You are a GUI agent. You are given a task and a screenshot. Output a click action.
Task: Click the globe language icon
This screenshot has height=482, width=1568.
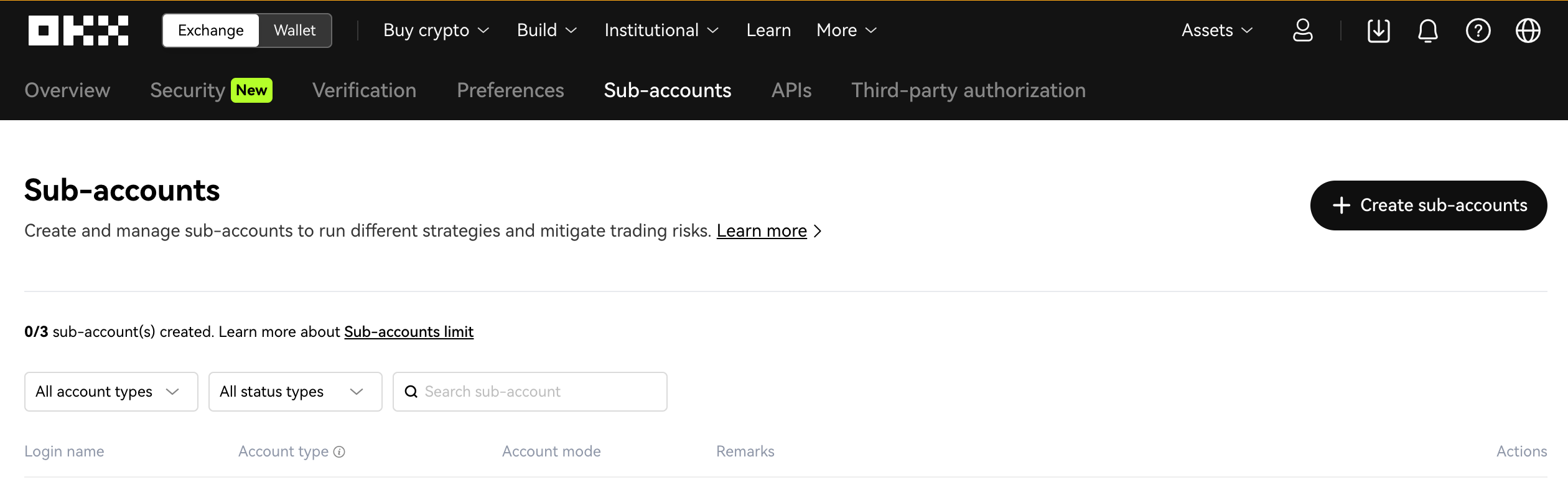pyautogui.click(x=1528, y=31)
